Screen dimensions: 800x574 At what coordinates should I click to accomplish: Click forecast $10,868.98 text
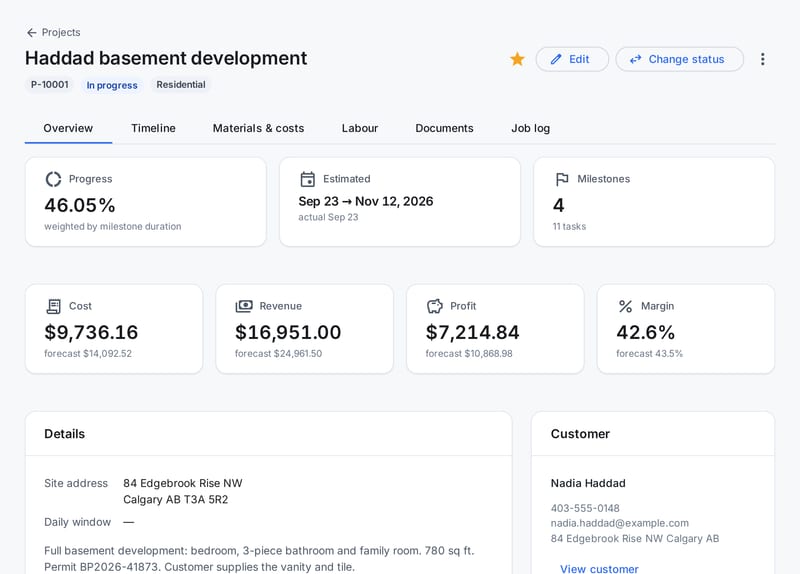469,354
